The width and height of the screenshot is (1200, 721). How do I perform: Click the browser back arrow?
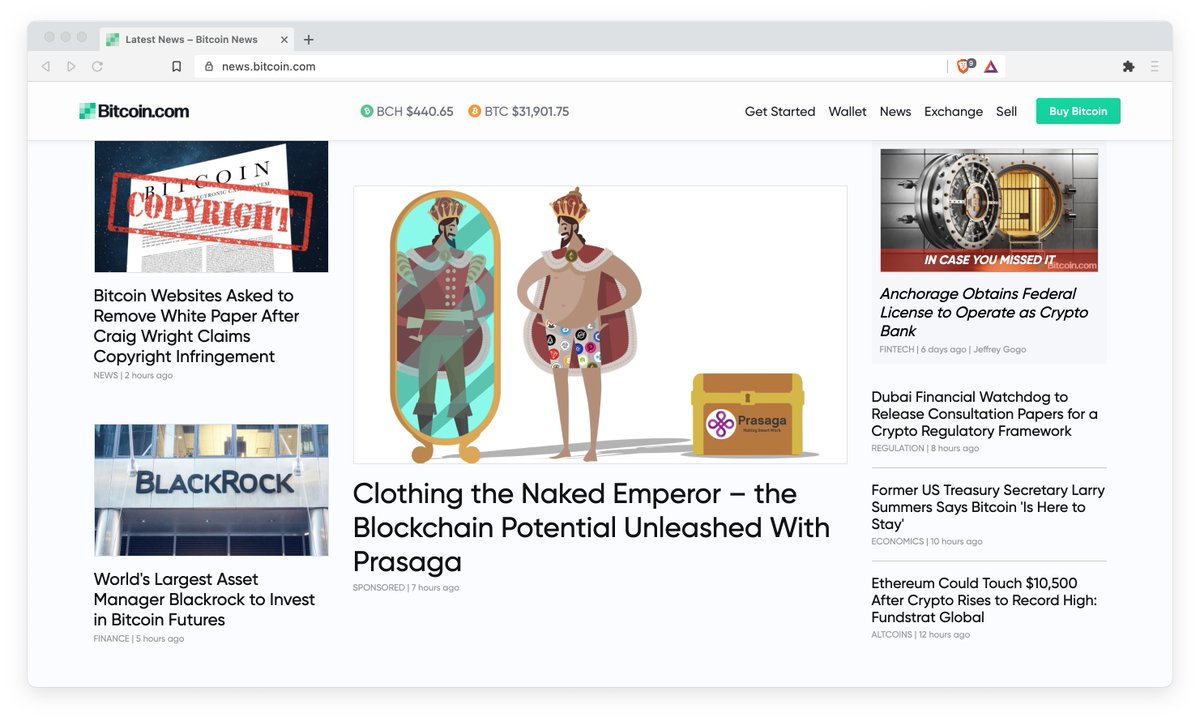coord(45,66)
